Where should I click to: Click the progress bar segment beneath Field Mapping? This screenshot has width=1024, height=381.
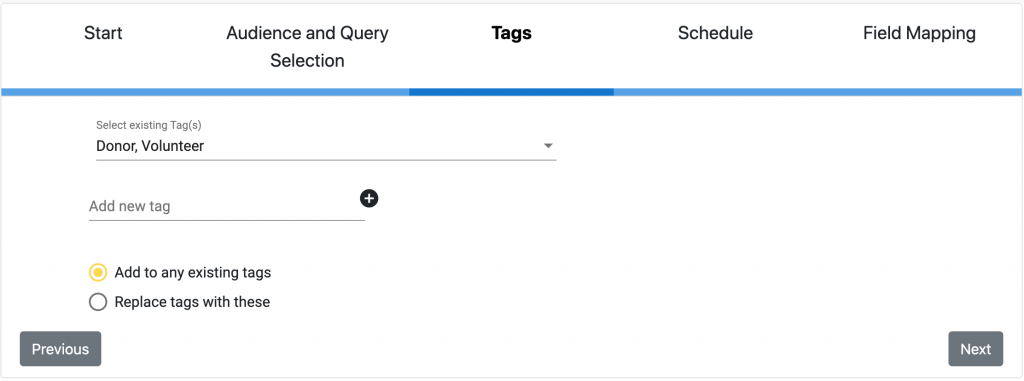(x=920, y=92)
